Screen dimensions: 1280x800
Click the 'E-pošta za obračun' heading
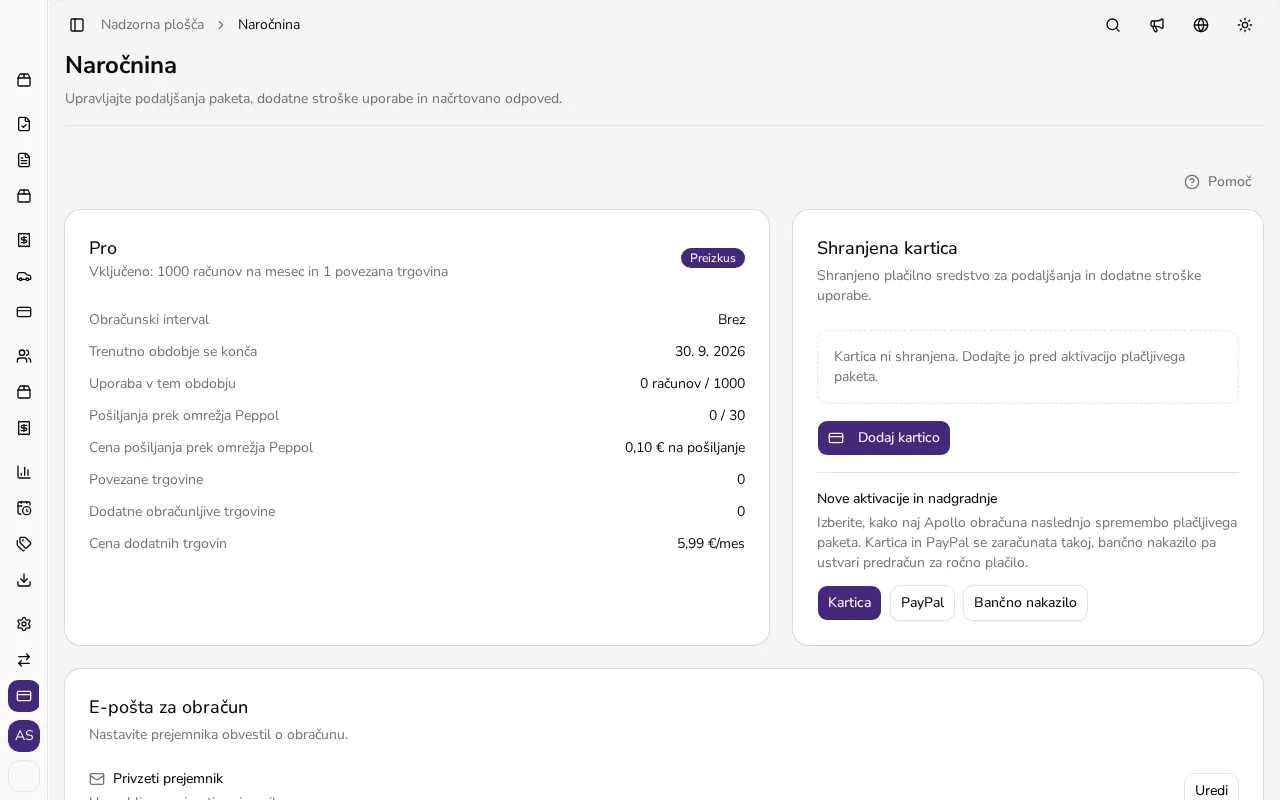pos(168,707)
